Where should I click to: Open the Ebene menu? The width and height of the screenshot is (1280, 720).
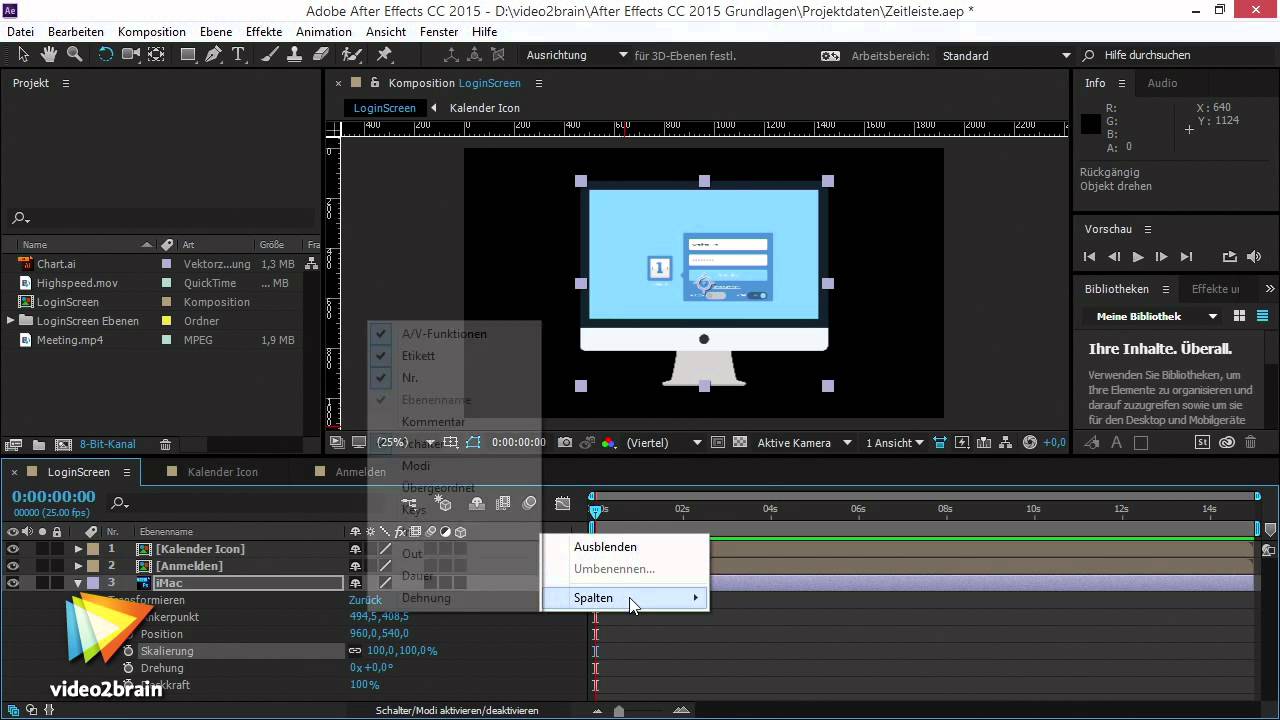pyautogui.click(x=216, y=32)
